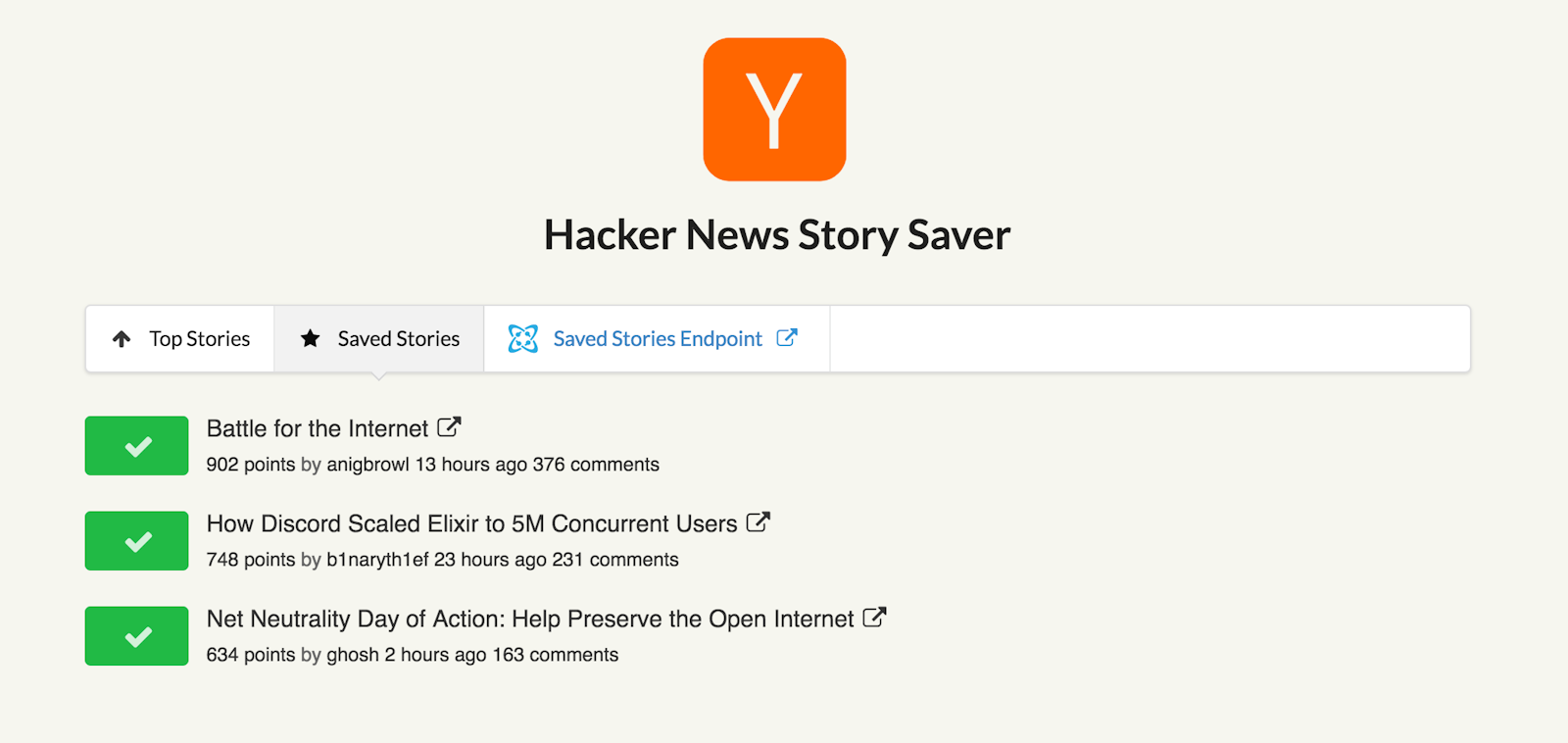Image resolution: width=1568 pixels, height=743 pixels.
Task: Click the blue atom icon in the tab bar
Action: point(523,338)
